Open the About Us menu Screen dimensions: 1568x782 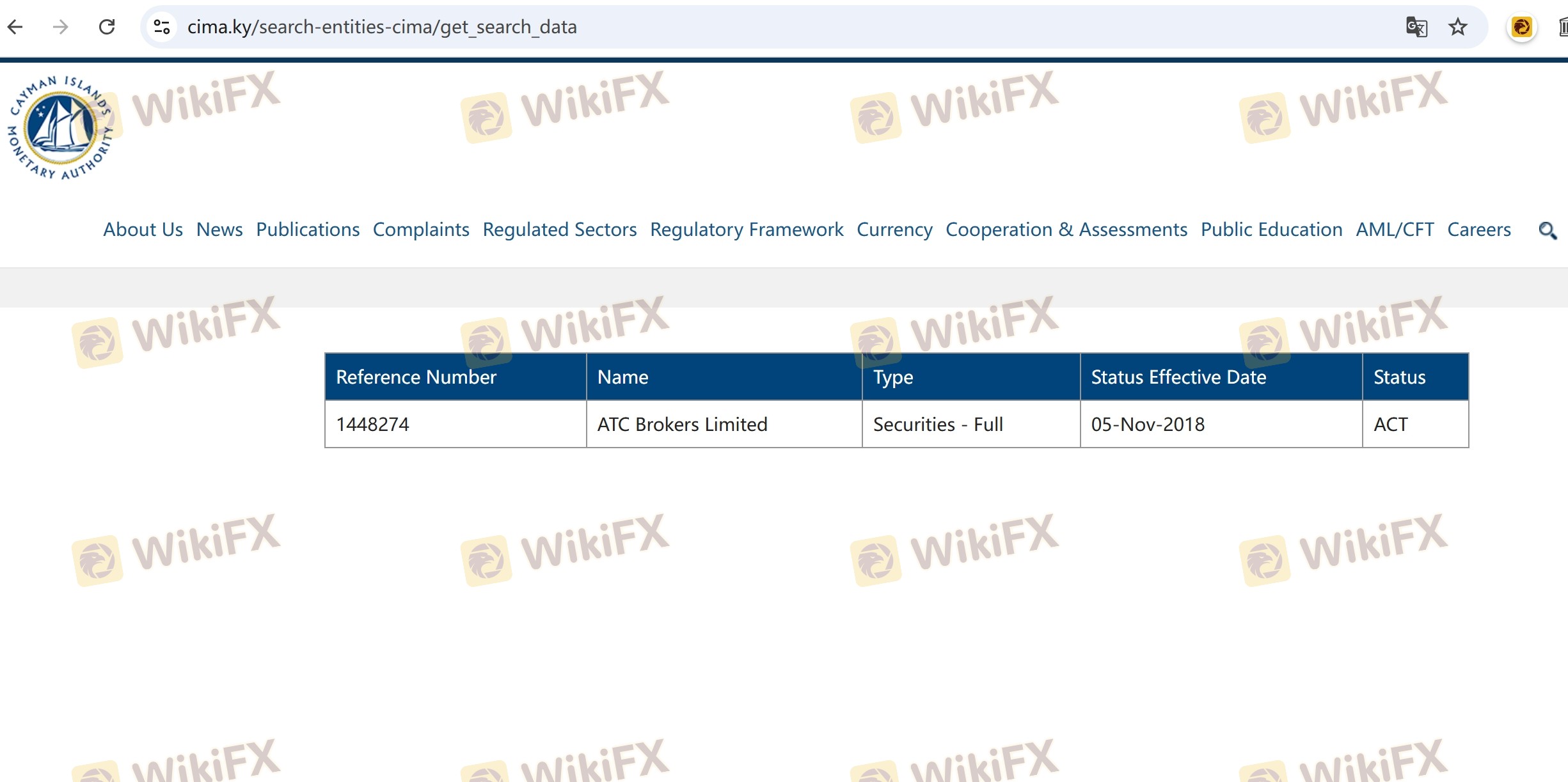(143, 230)
